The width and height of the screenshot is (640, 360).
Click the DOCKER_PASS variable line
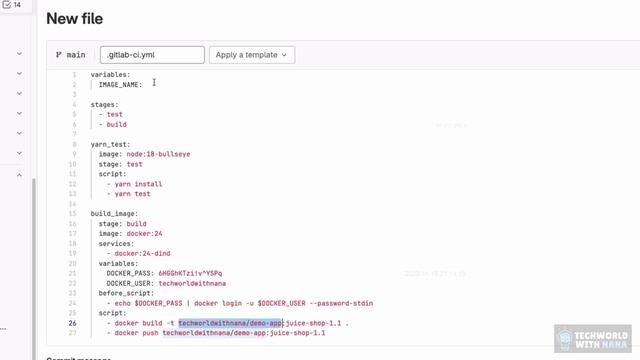[164, 273]
